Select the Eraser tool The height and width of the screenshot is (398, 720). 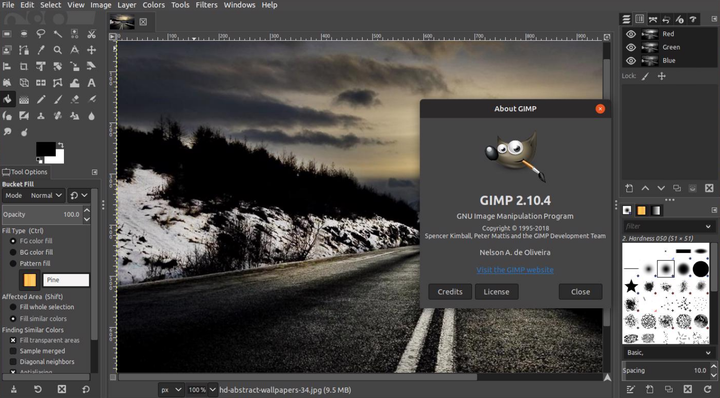point(74,99)
